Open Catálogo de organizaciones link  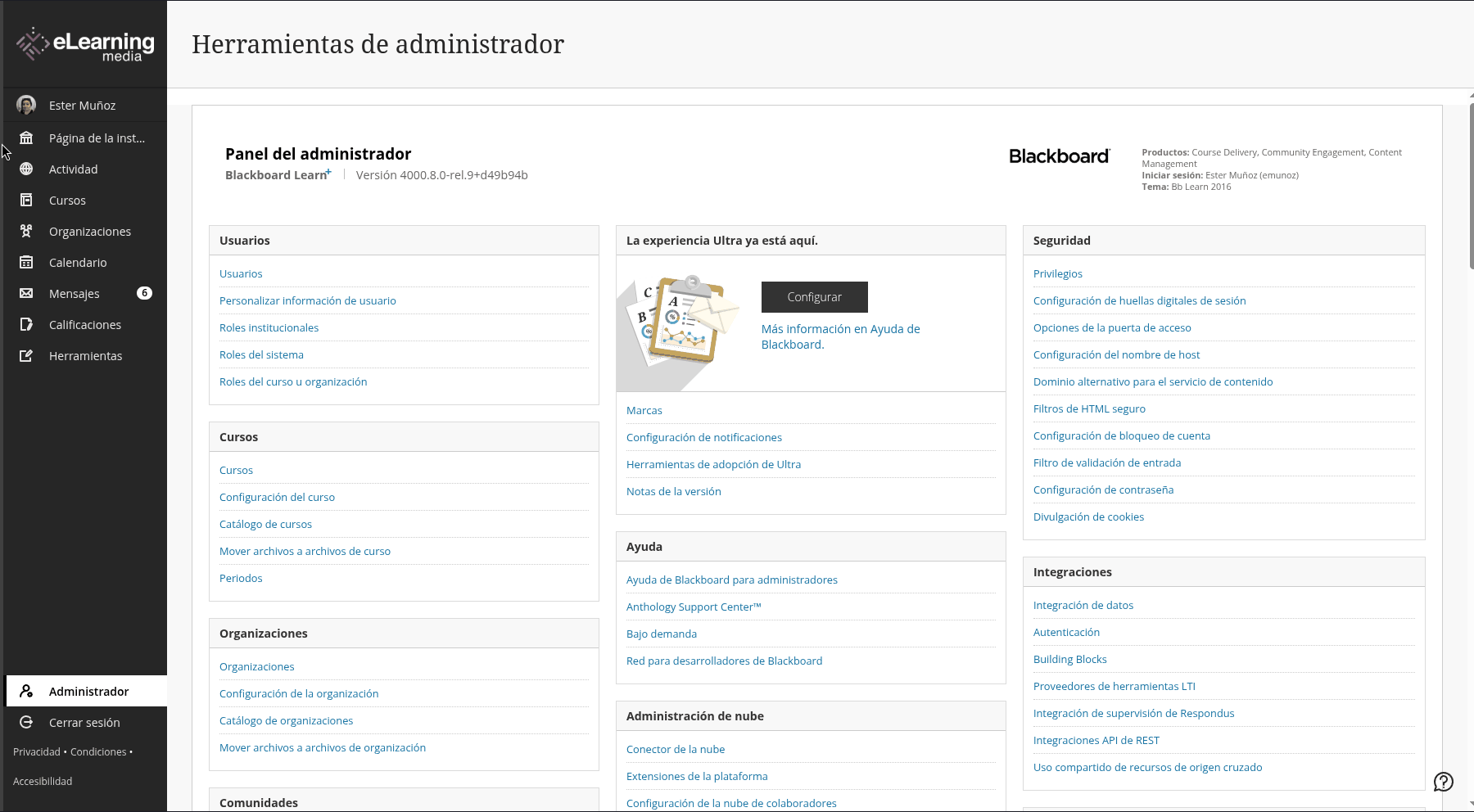pyautogui.click(x=286, y=720)
